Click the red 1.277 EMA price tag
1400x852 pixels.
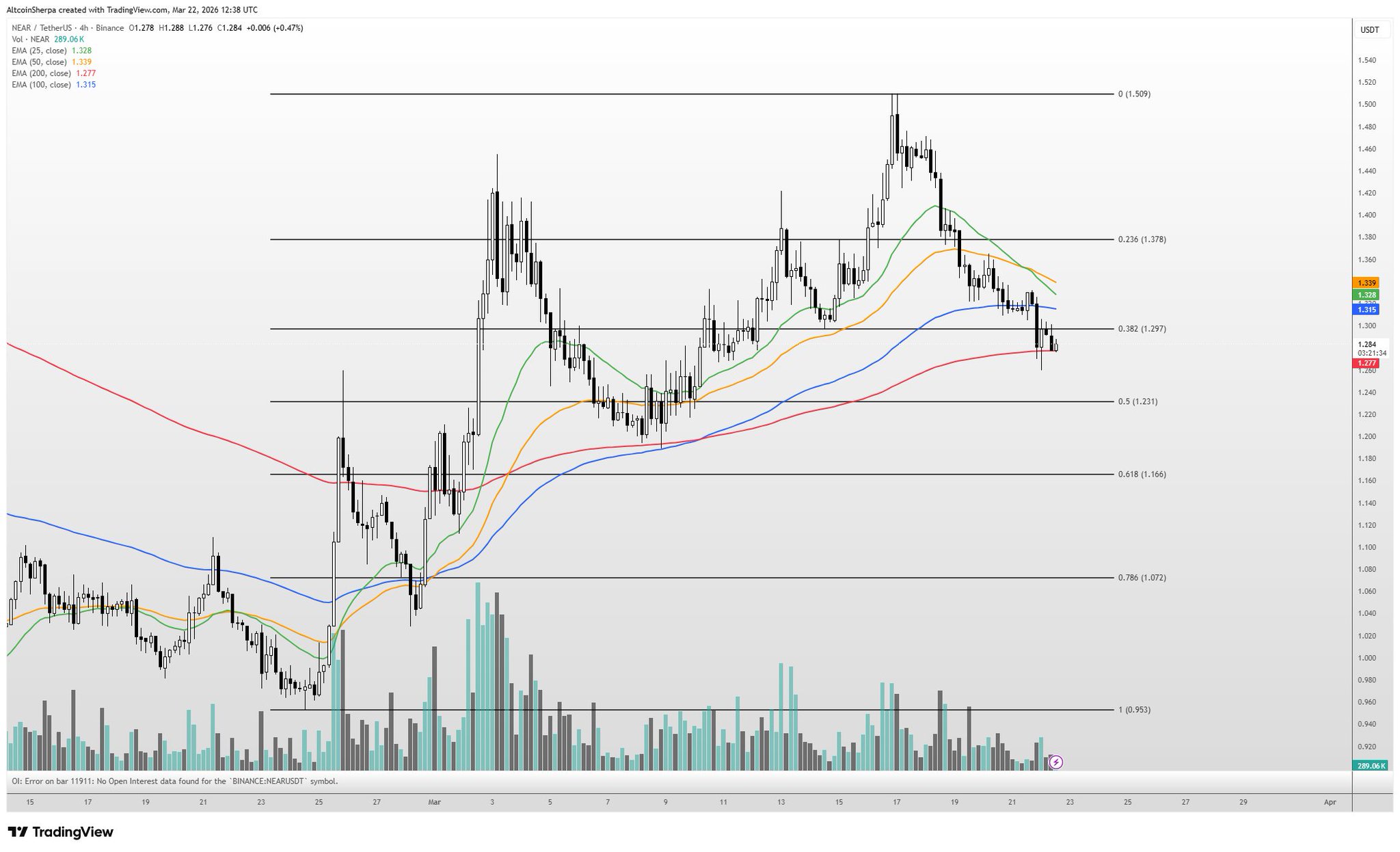point(1367,363)
